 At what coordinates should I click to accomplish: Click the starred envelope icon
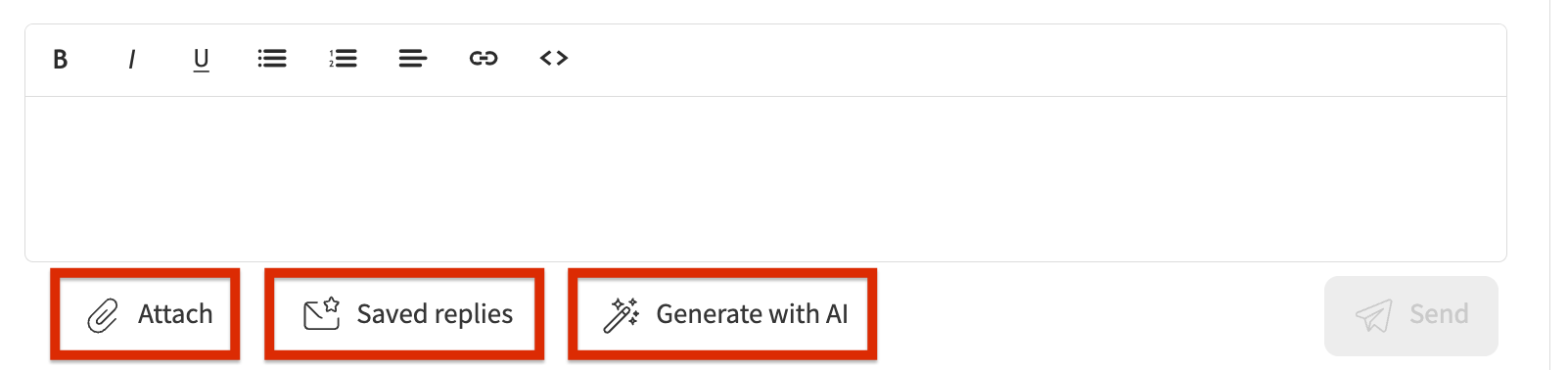tap(321, 313)
